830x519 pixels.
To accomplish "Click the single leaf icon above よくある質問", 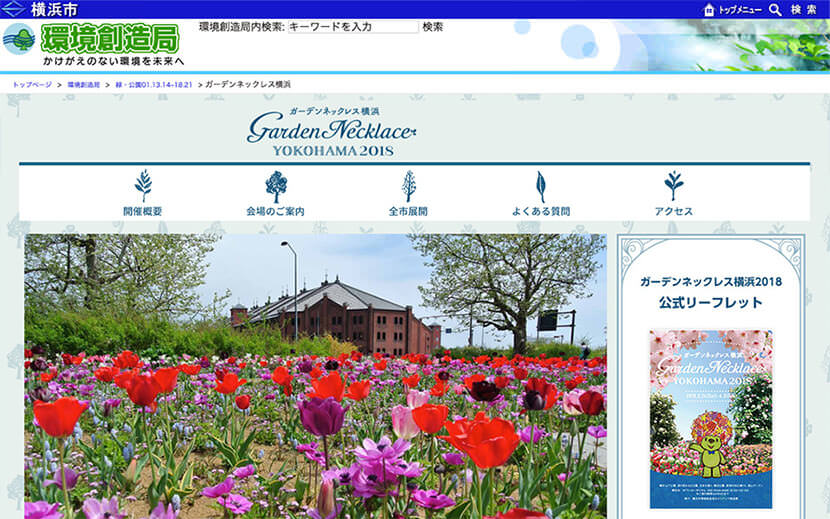I will click(x=540, y=186).
